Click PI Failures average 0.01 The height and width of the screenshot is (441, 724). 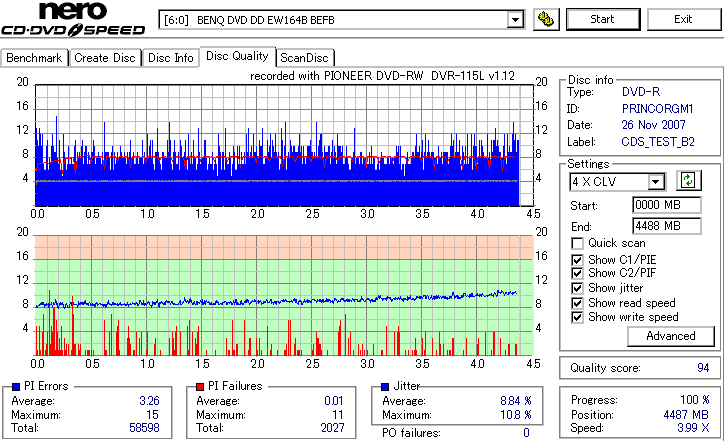pos(334,401)
